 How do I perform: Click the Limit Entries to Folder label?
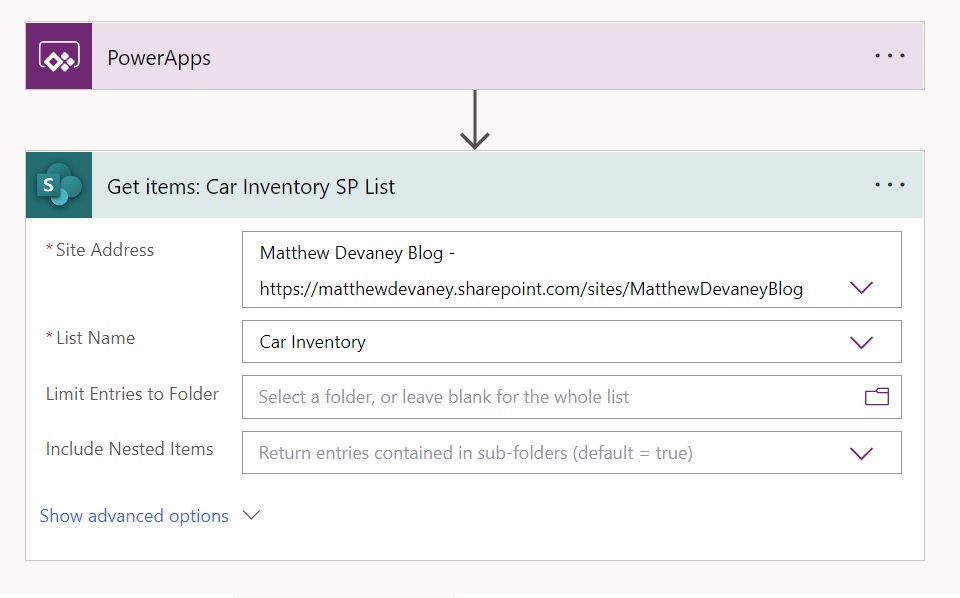pos(132,394)
